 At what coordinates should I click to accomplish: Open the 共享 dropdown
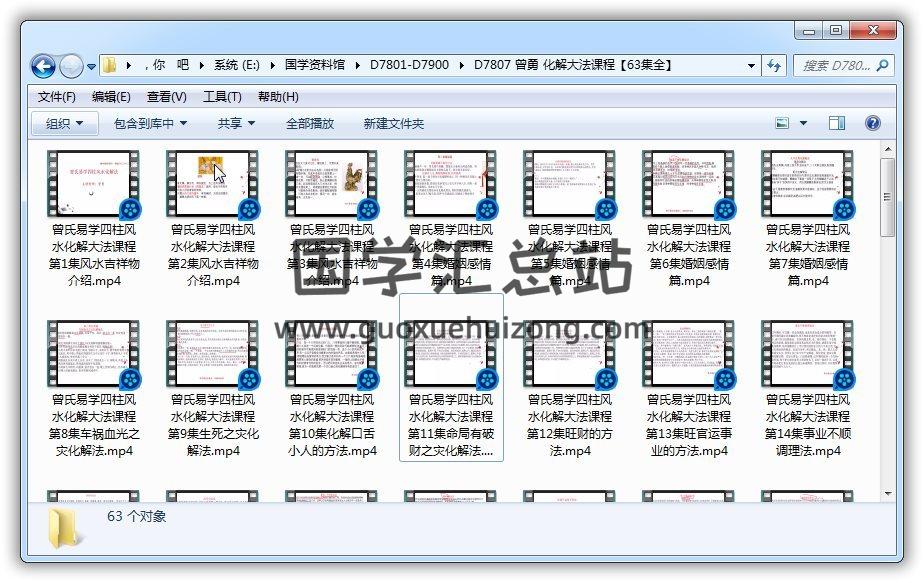point(236,123)
